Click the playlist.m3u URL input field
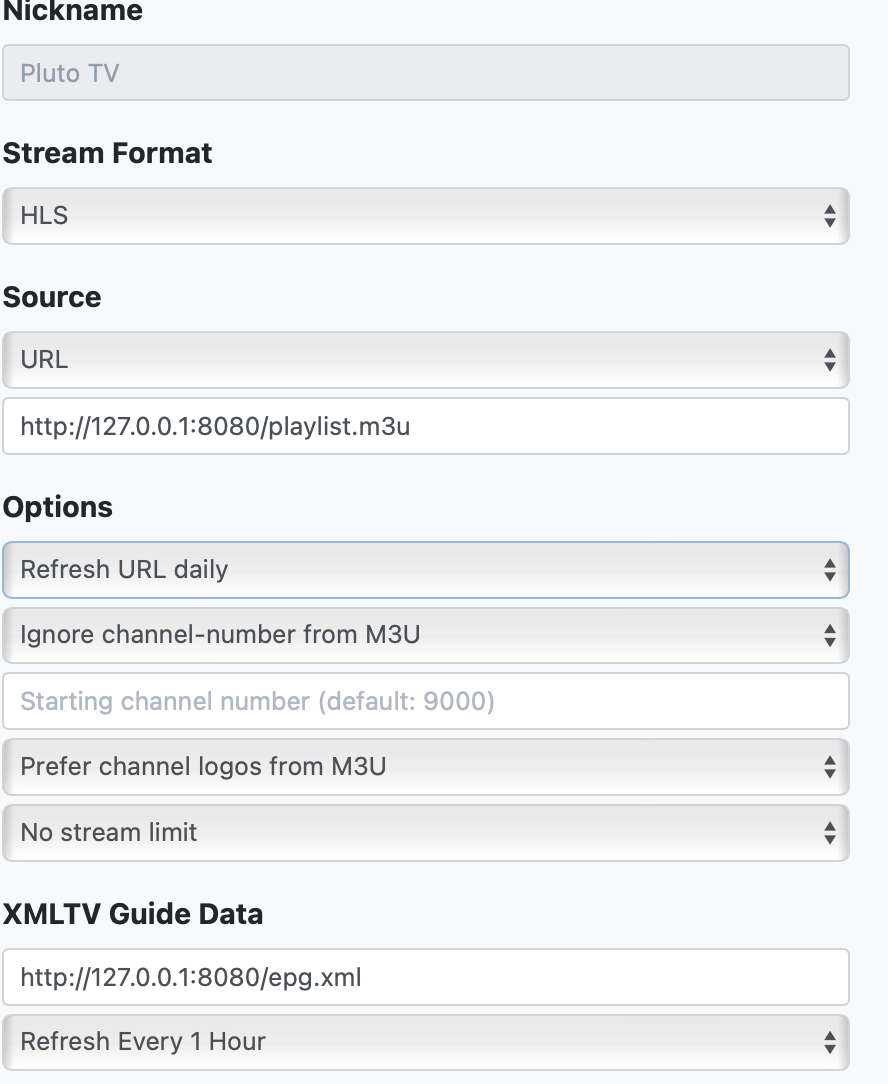The width and height of the screenshot is (888, 1084). click(x=425, y=427)
